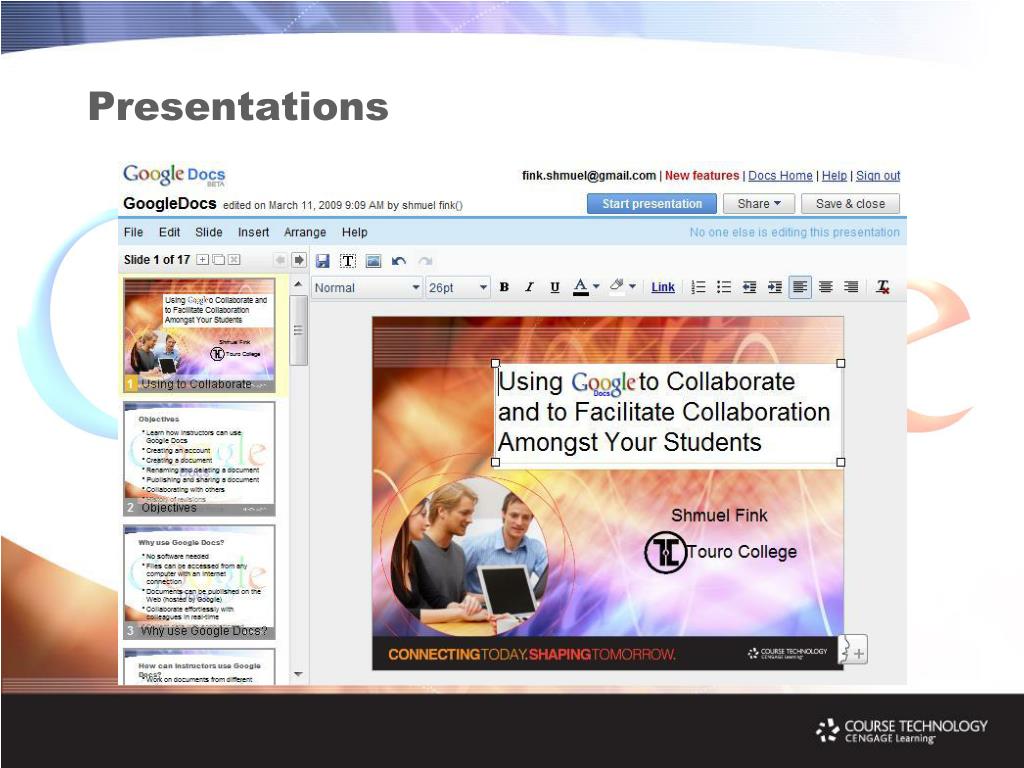Center align the text
Image resolution: width=1024 pixels, height=768 pixels.
pyautogui.click(x=825, y=287)
